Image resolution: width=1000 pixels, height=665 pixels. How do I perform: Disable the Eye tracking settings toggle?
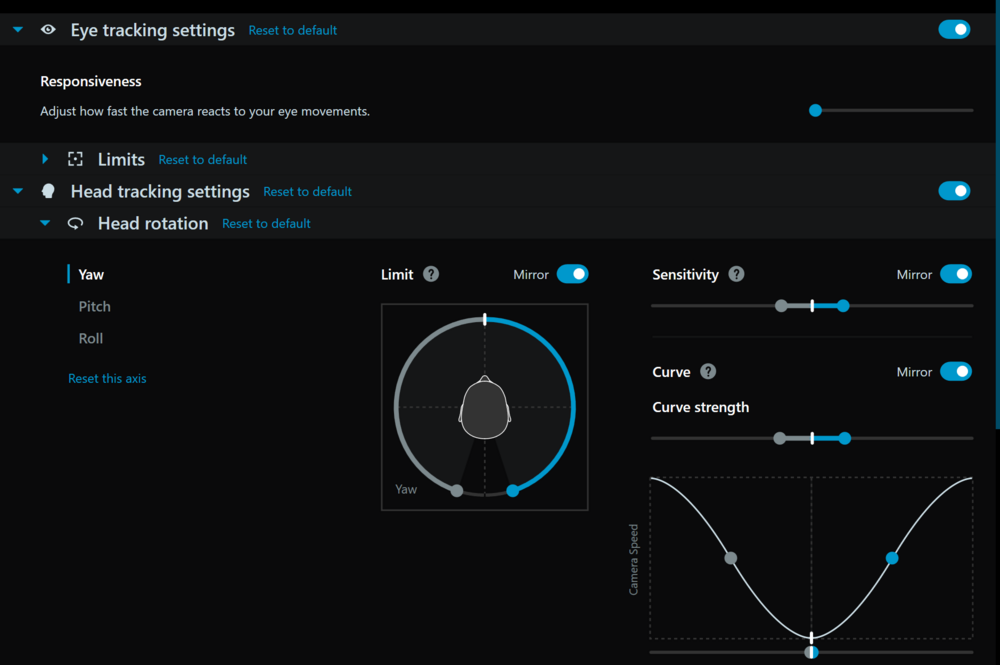(x=954, y=29)
